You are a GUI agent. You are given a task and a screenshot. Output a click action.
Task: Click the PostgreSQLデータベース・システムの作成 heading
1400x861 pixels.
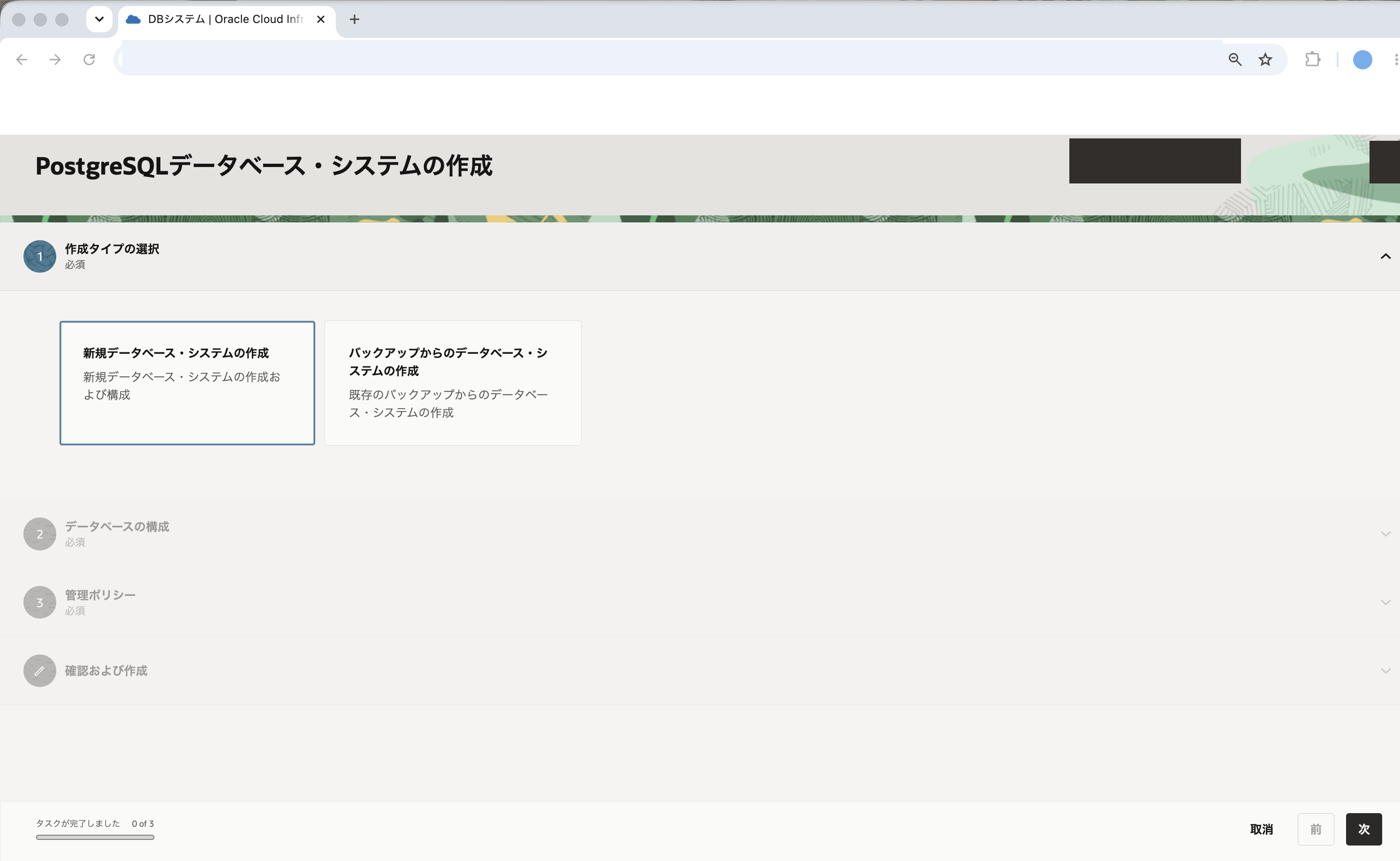pos(264,166)
